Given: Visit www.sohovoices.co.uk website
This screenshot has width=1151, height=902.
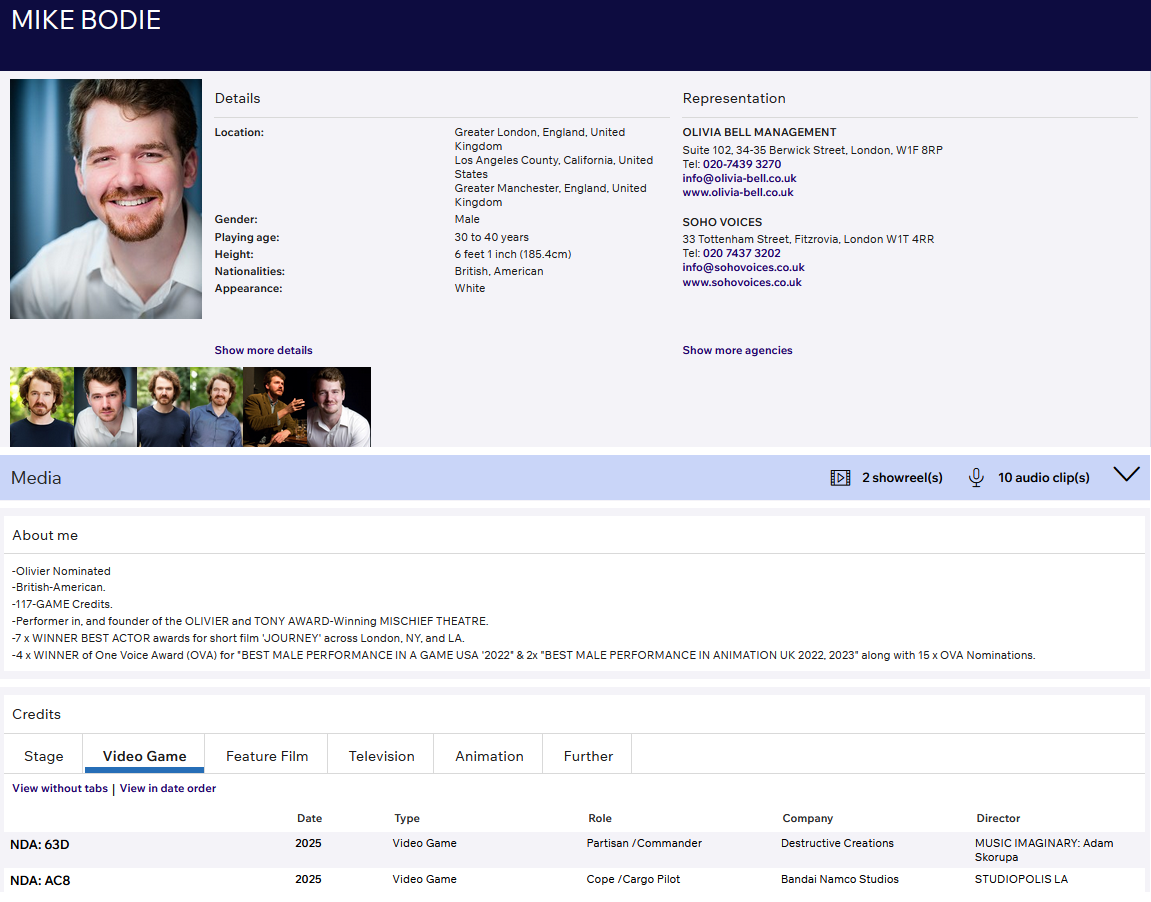Looking at the screenshot, I should [742, 282].
